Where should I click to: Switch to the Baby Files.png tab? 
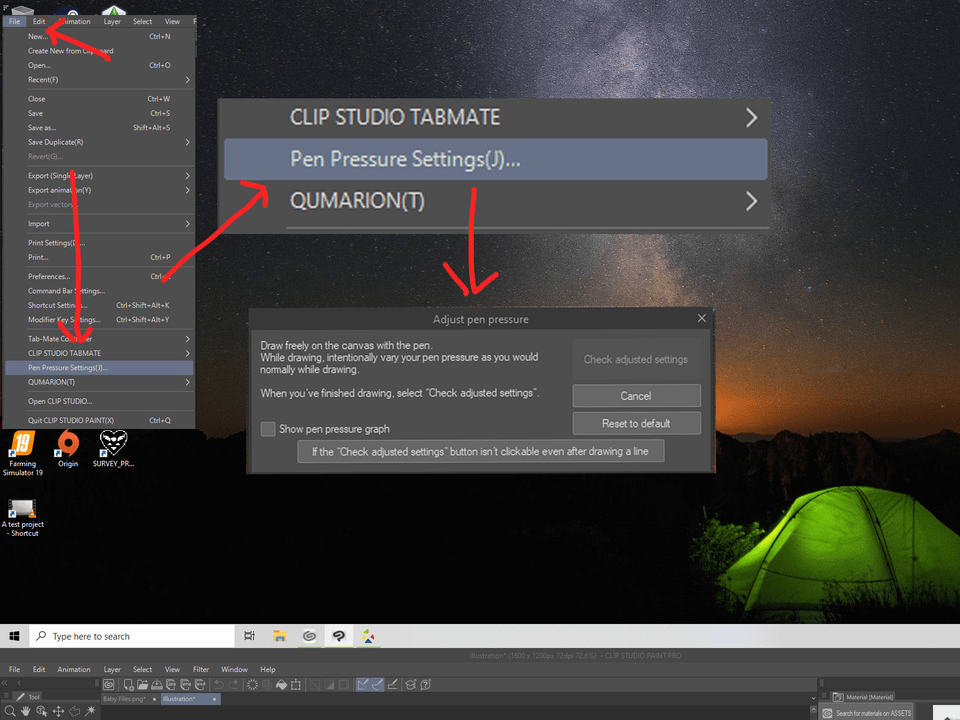coord(125,699)
